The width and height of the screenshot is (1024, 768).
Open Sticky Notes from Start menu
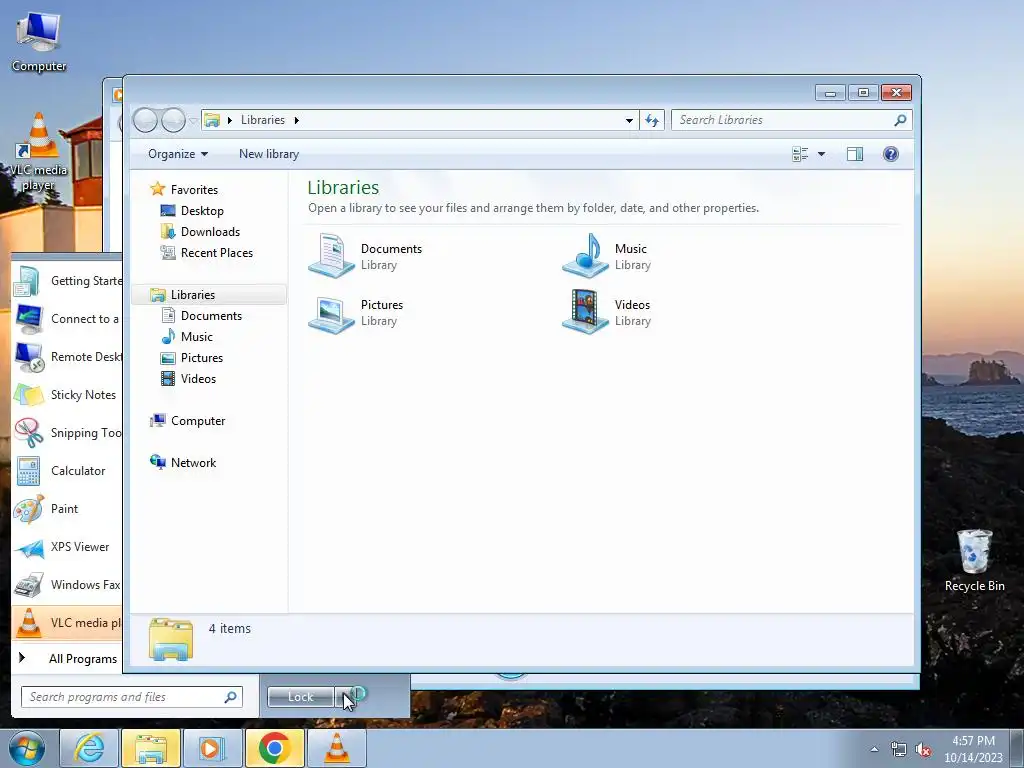[x=67, y=395]
